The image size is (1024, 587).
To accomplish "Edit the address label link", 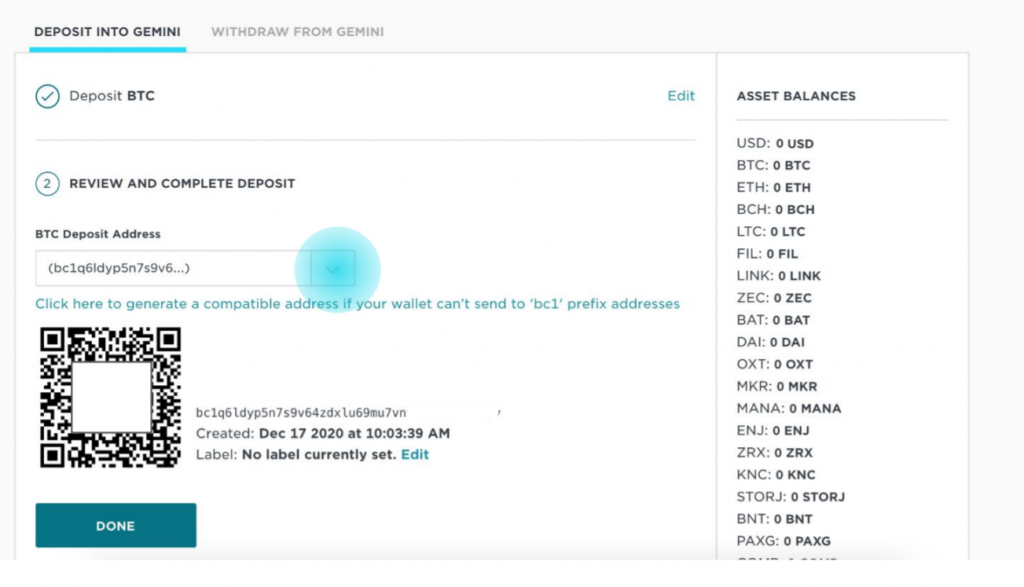I will tap(415, 454).
